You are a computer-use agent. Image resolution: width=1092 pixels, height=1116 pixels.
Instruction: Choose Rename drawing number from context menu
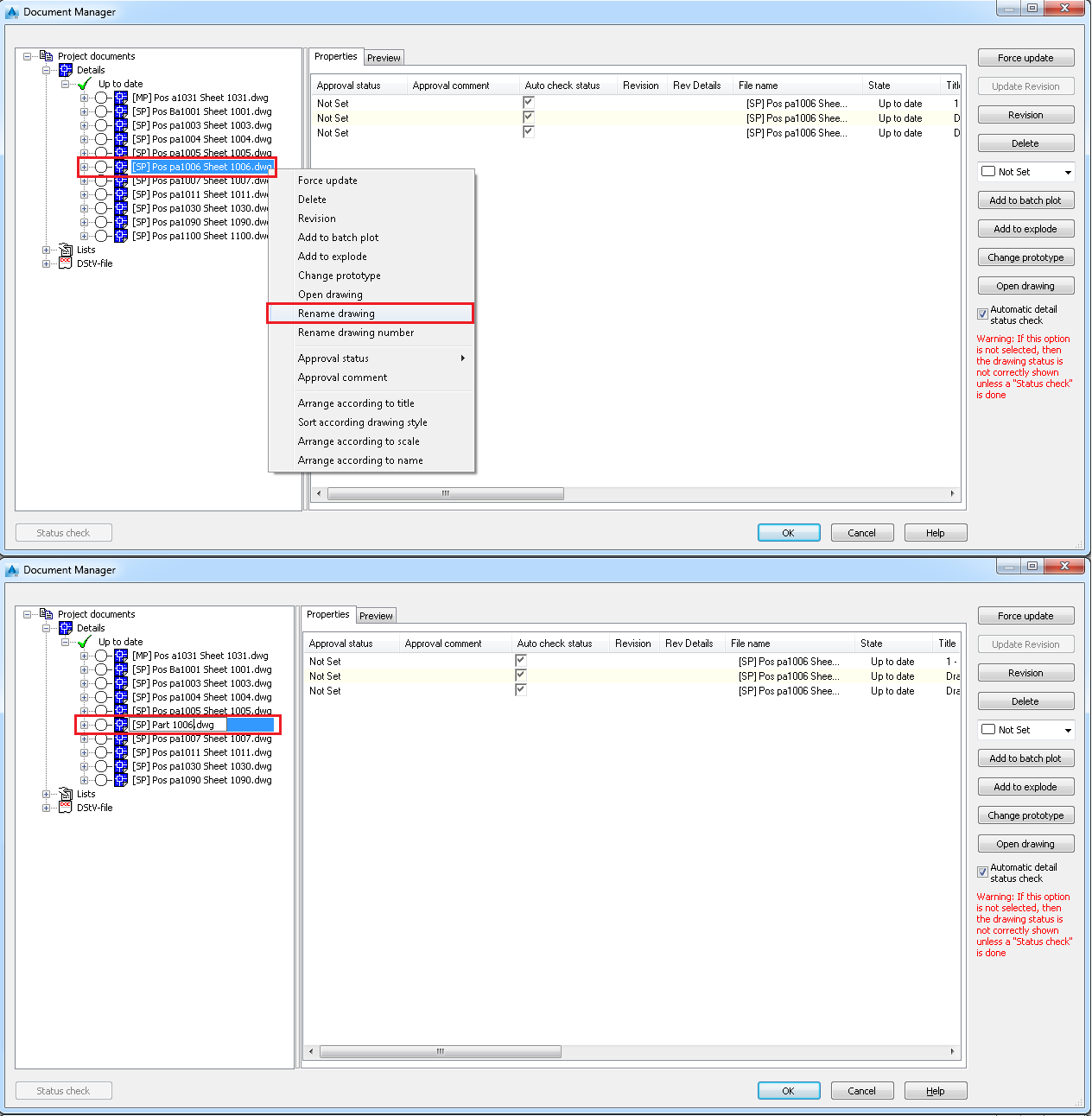click(371, 333)
